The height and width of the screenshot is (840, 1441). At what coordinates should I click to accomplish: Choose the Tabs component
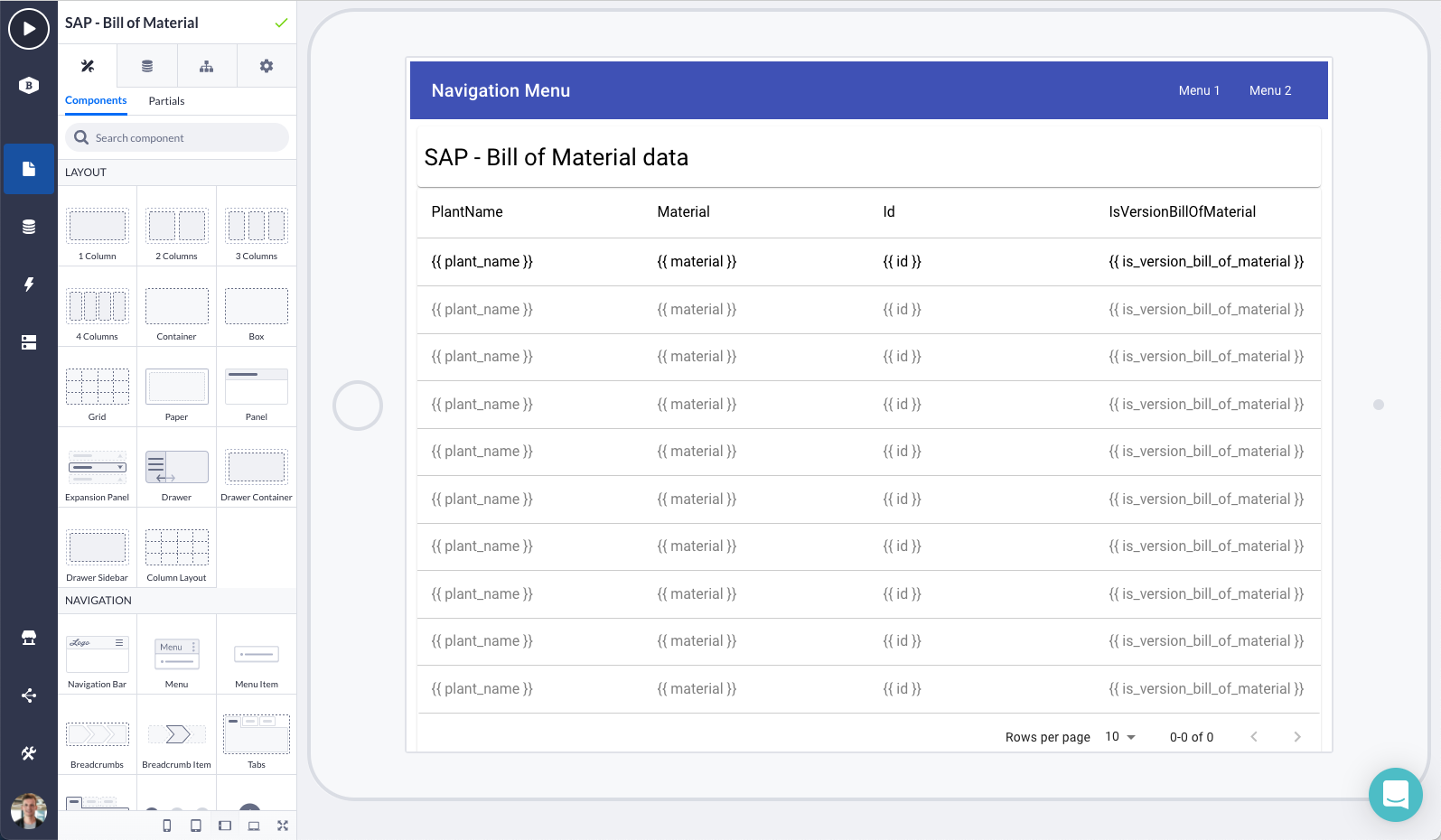click(x=257, y=734)
